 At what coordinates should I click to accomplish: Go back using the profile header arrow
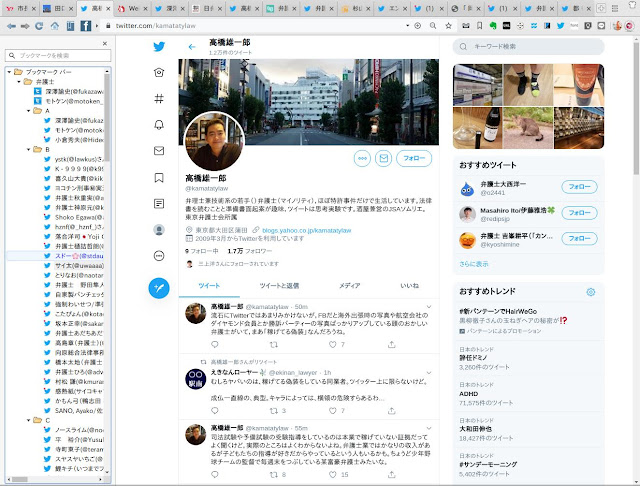coord(192,47)
